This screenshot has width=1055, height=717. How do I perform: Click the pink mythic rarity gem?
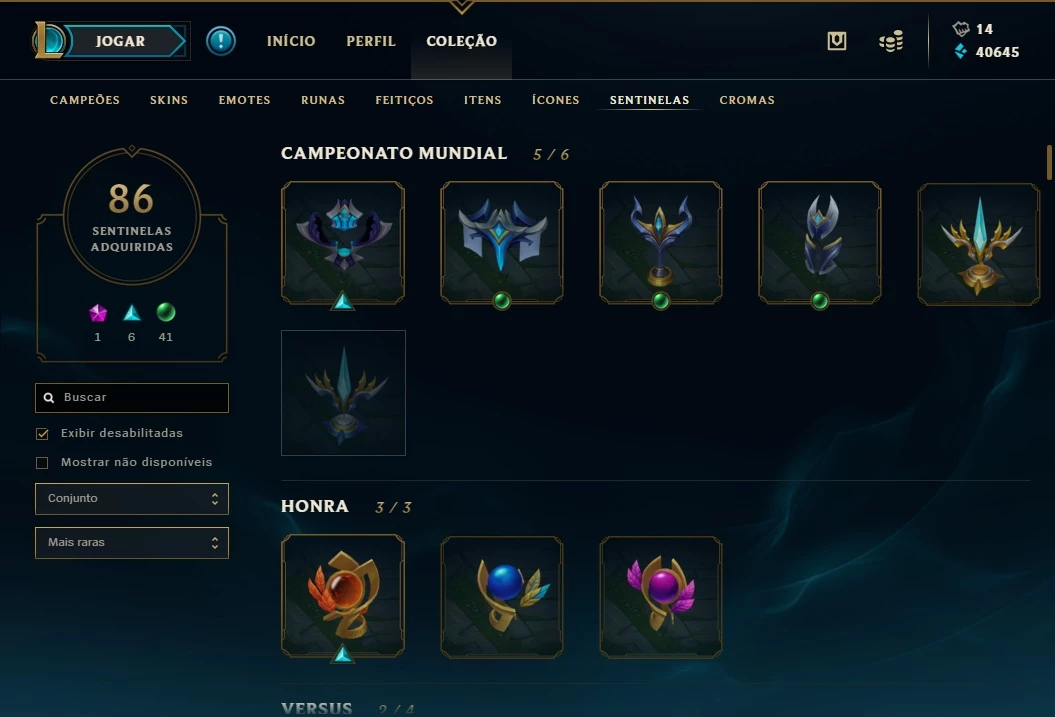[98, 313]
